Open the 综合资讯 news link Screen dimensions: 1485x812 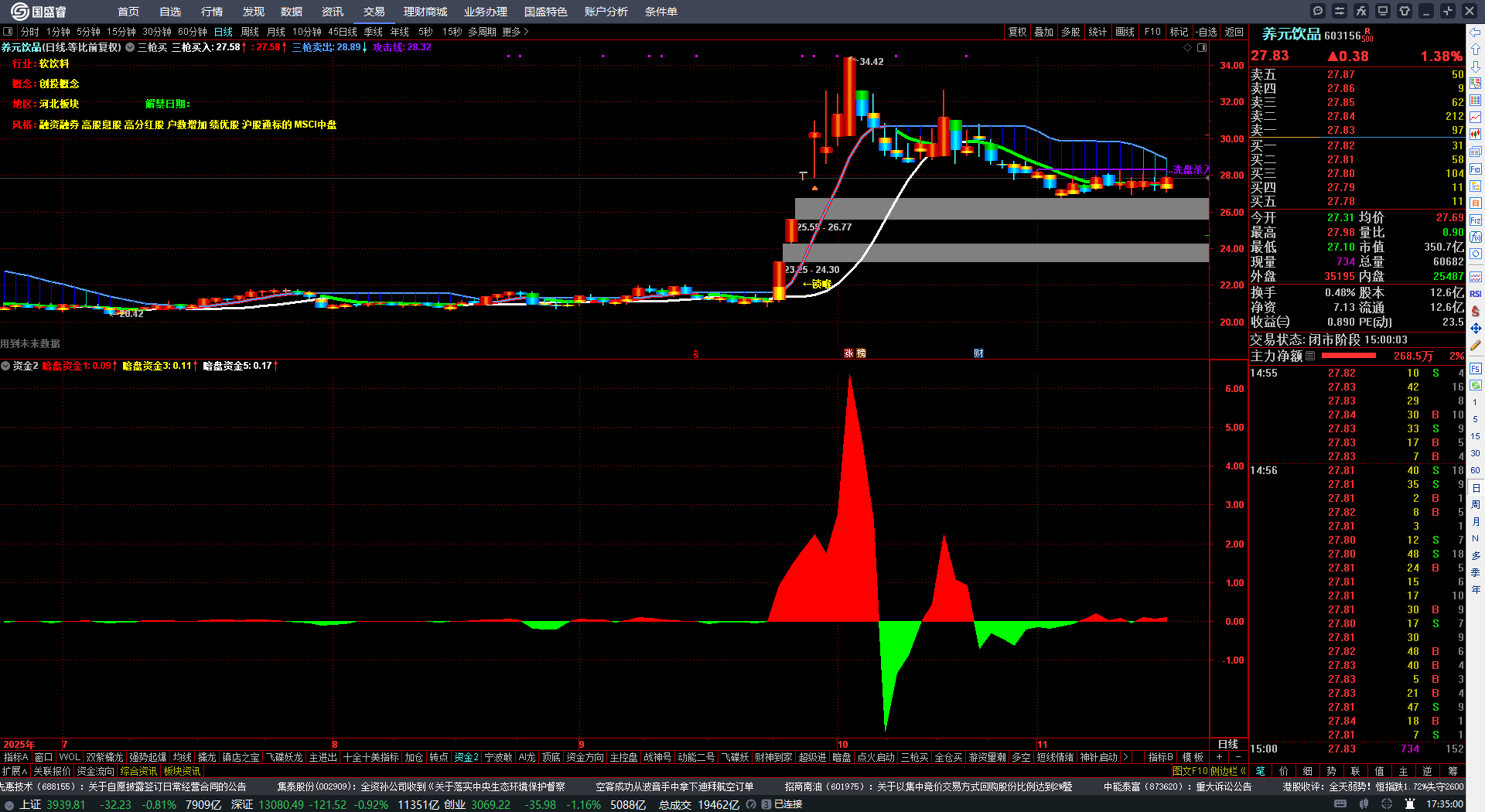point(138,771)
